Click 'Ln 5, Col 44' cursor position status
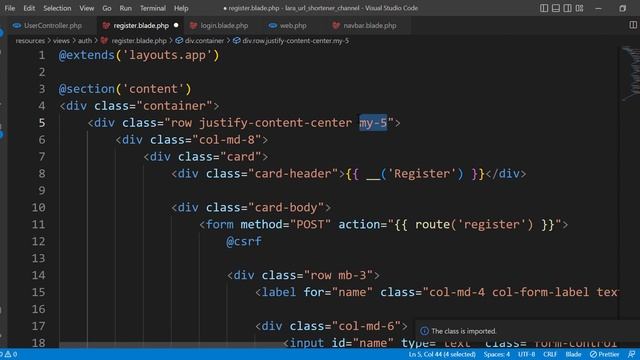The width and height of the screenshot is (640, 360). pos(442,354)
